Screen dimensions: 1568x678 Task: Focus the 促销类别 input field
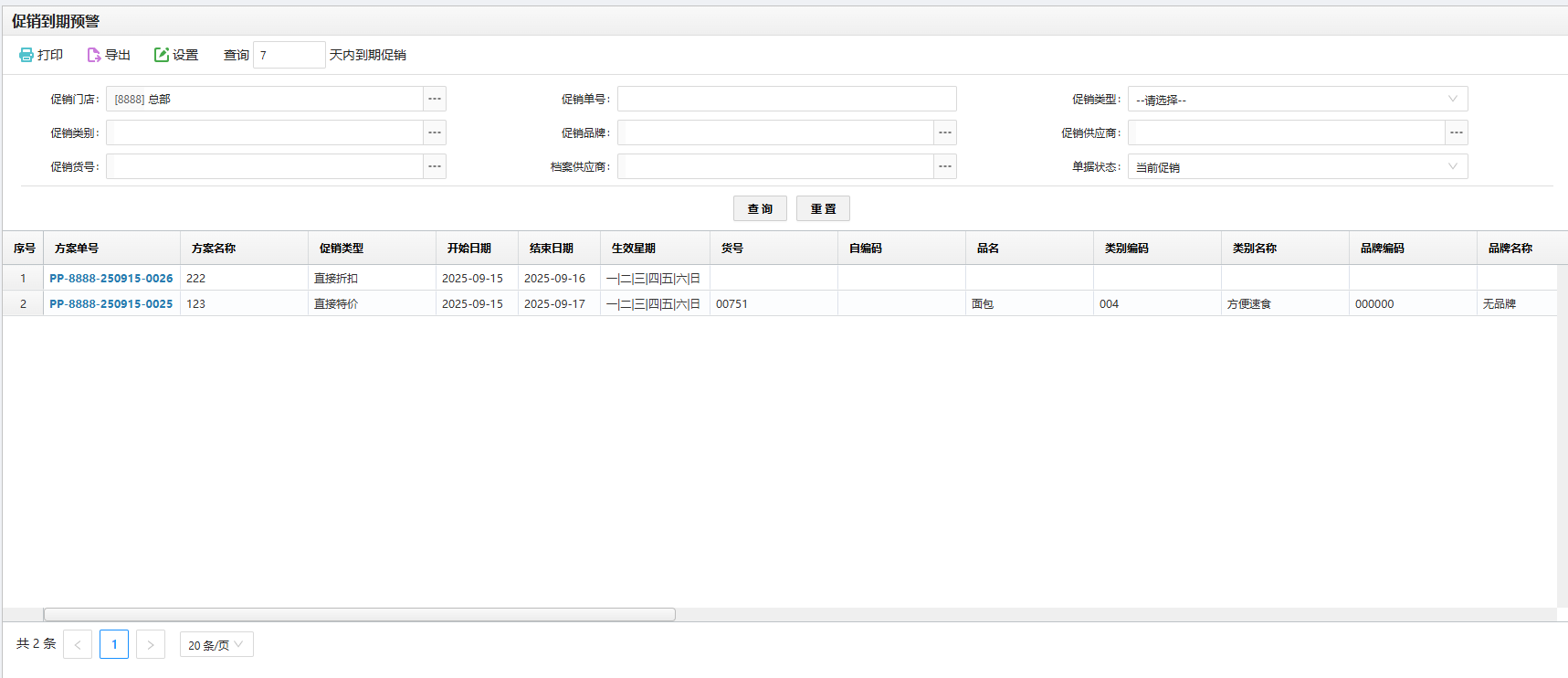point(265,132)
